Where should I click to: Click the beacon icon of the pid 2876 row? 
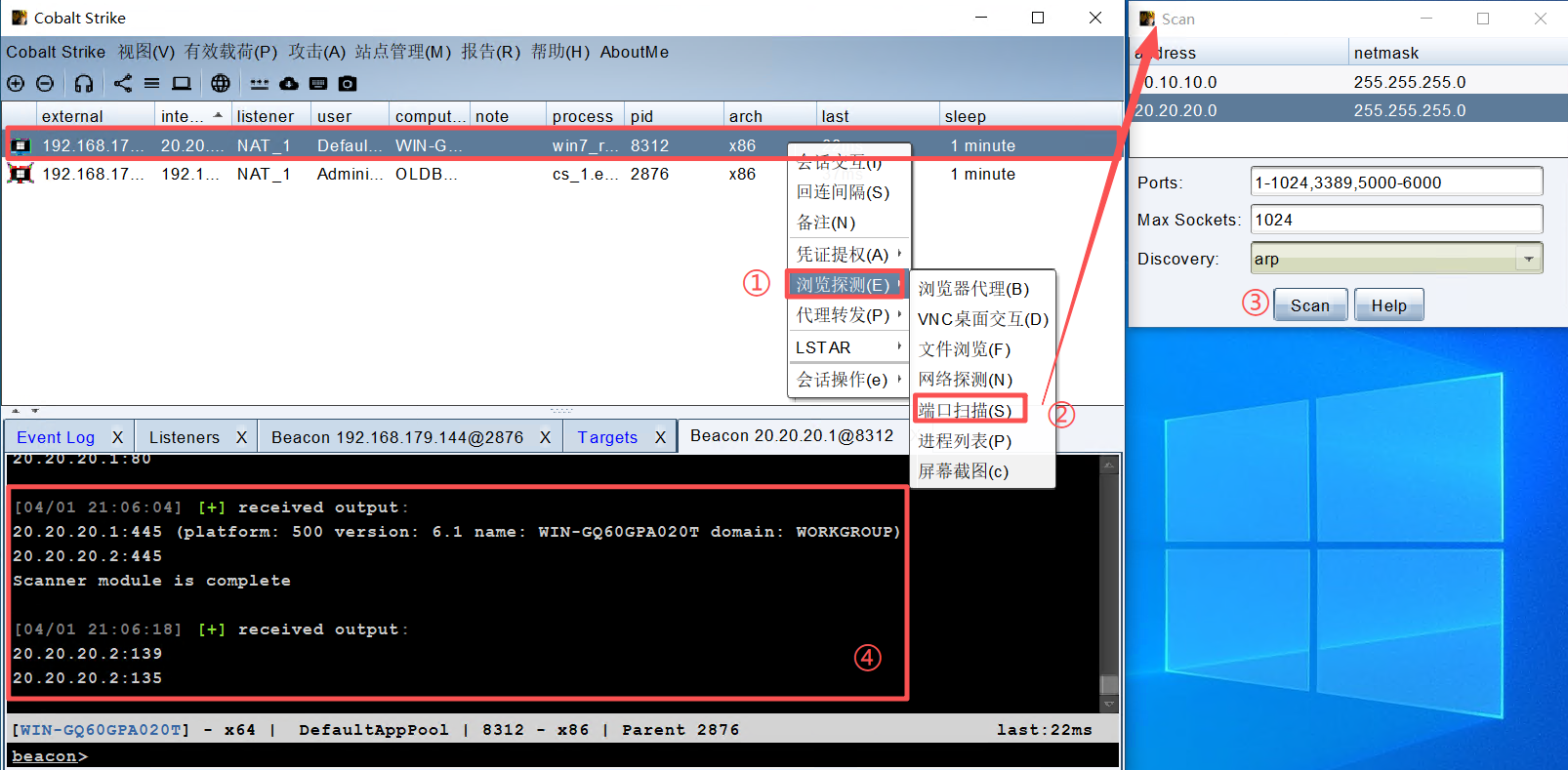pyautogui.click(x=21, y=174)
